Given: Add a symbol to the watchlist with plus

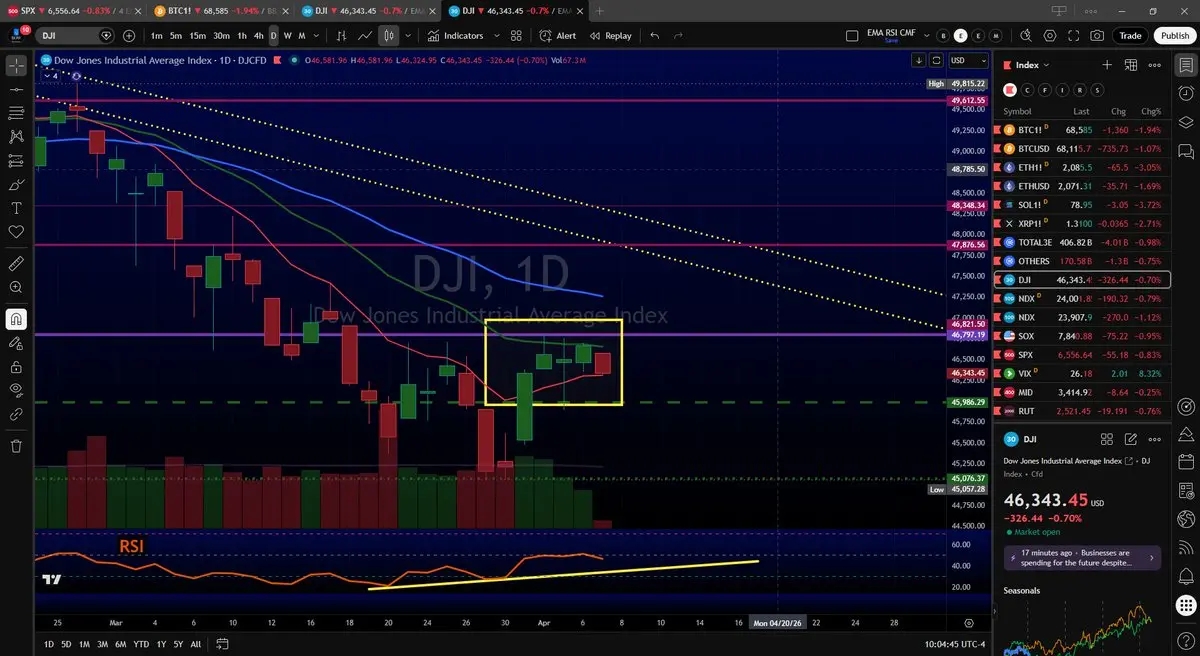Looking at the screenshot, I should (x=1106, y=64).
